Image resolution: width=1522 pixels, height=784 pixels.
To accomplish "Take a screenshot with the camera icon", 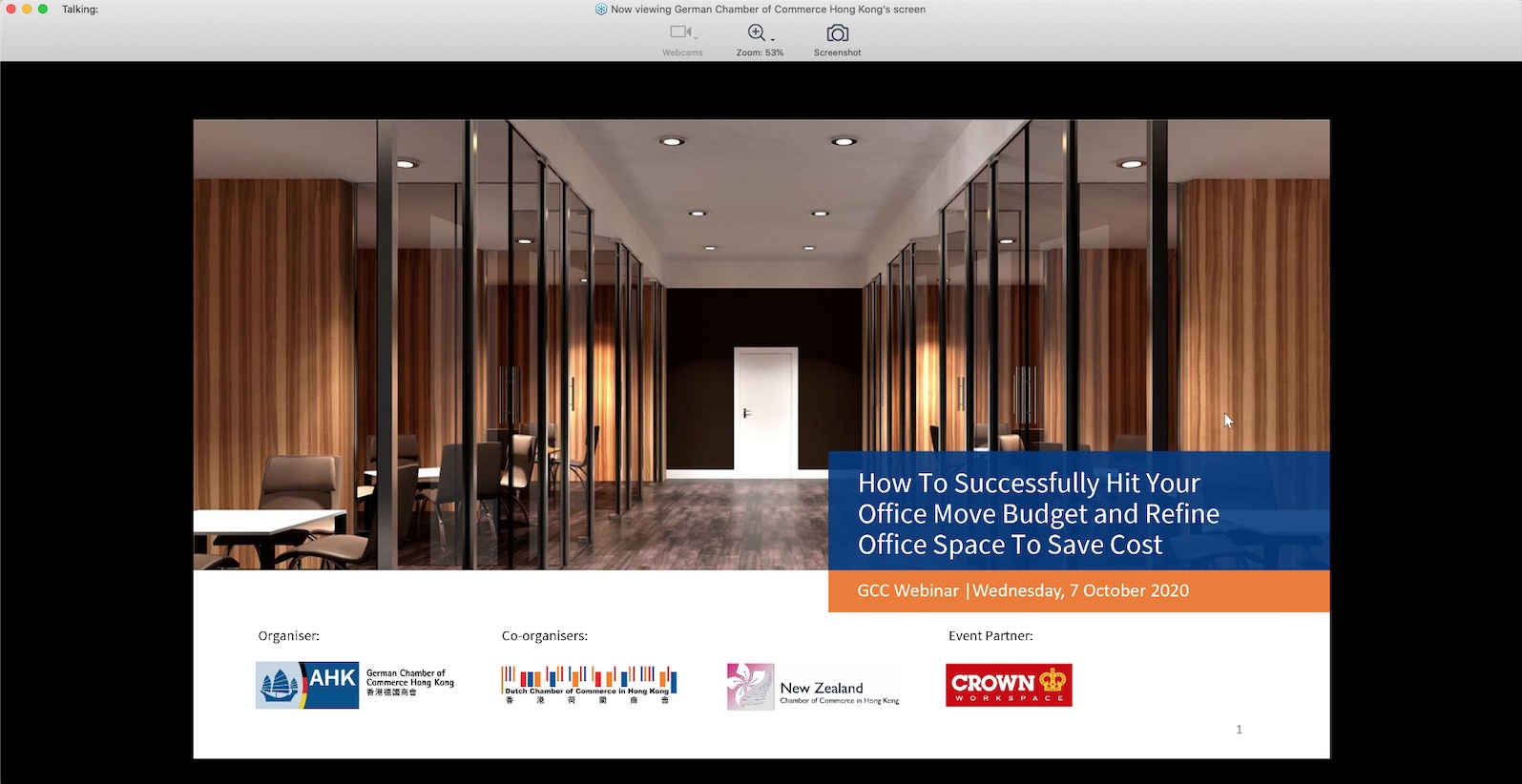I will [x=837, y=33].
